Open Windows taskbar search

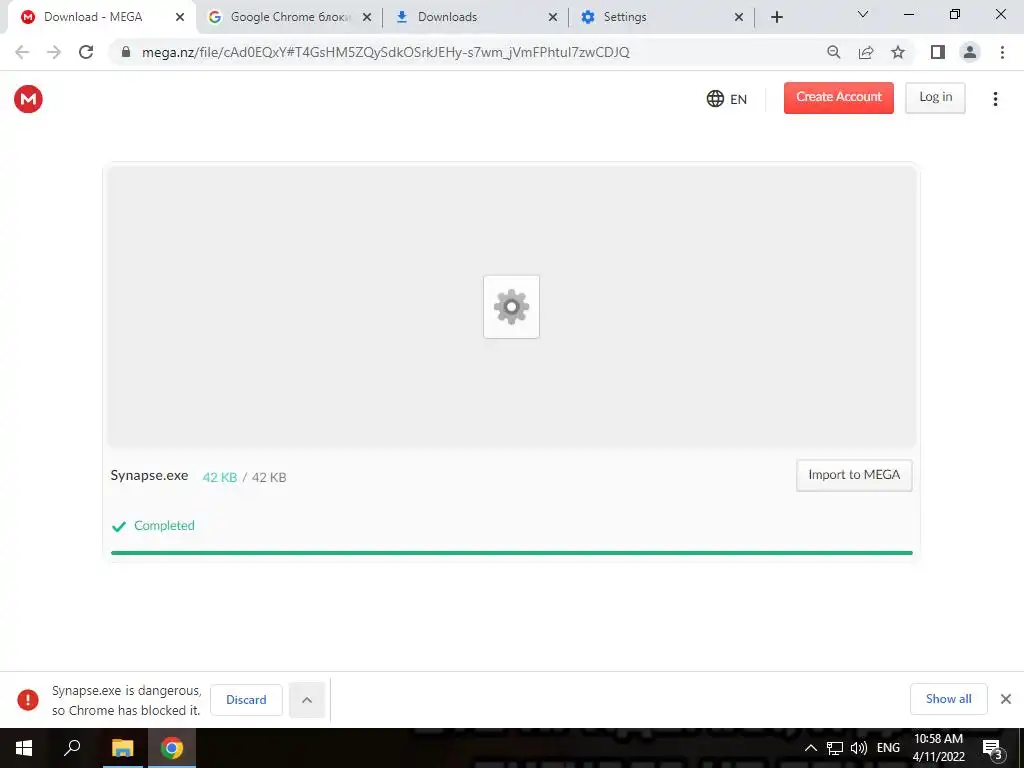coord(72,748)
